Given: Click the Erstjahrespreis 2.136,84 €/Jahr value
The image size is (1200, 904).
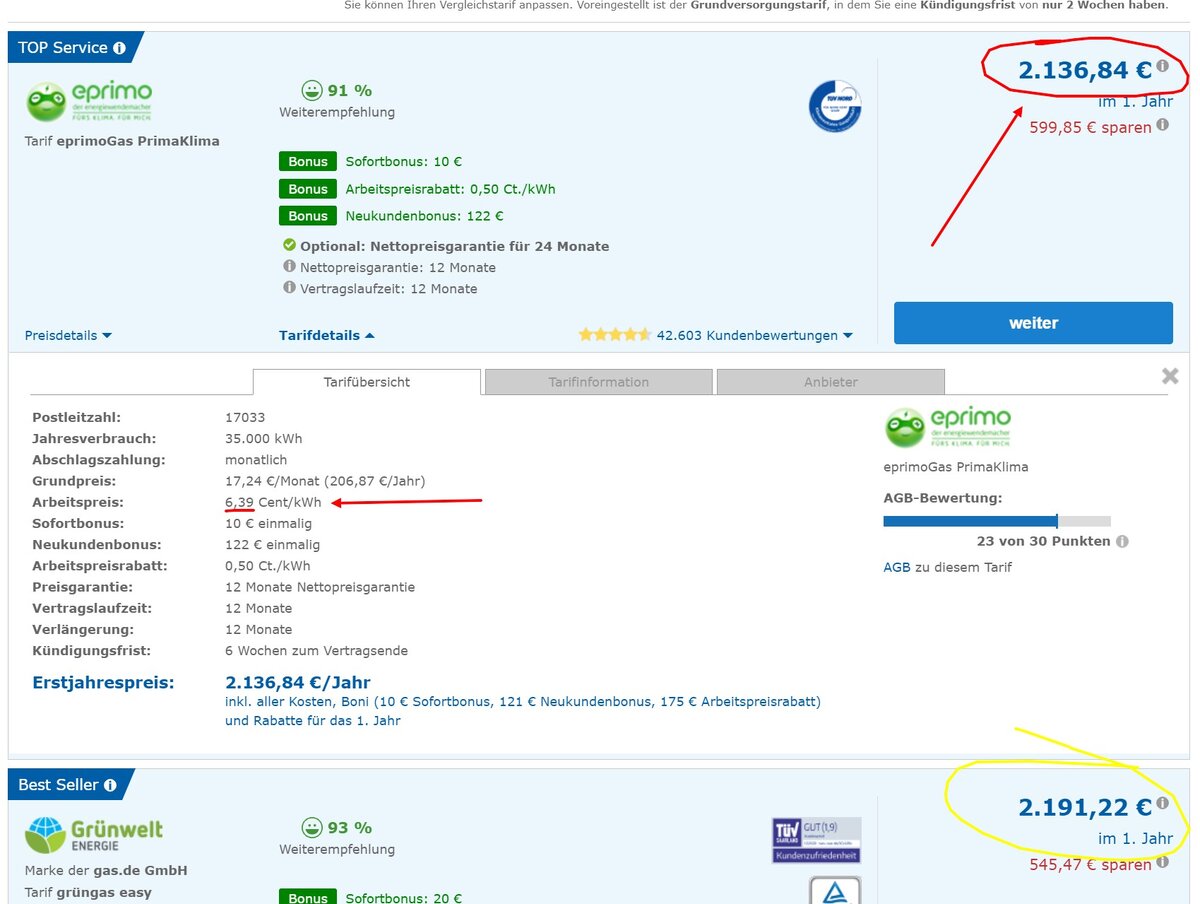Looking at the screenshot, I should (298, 682).
